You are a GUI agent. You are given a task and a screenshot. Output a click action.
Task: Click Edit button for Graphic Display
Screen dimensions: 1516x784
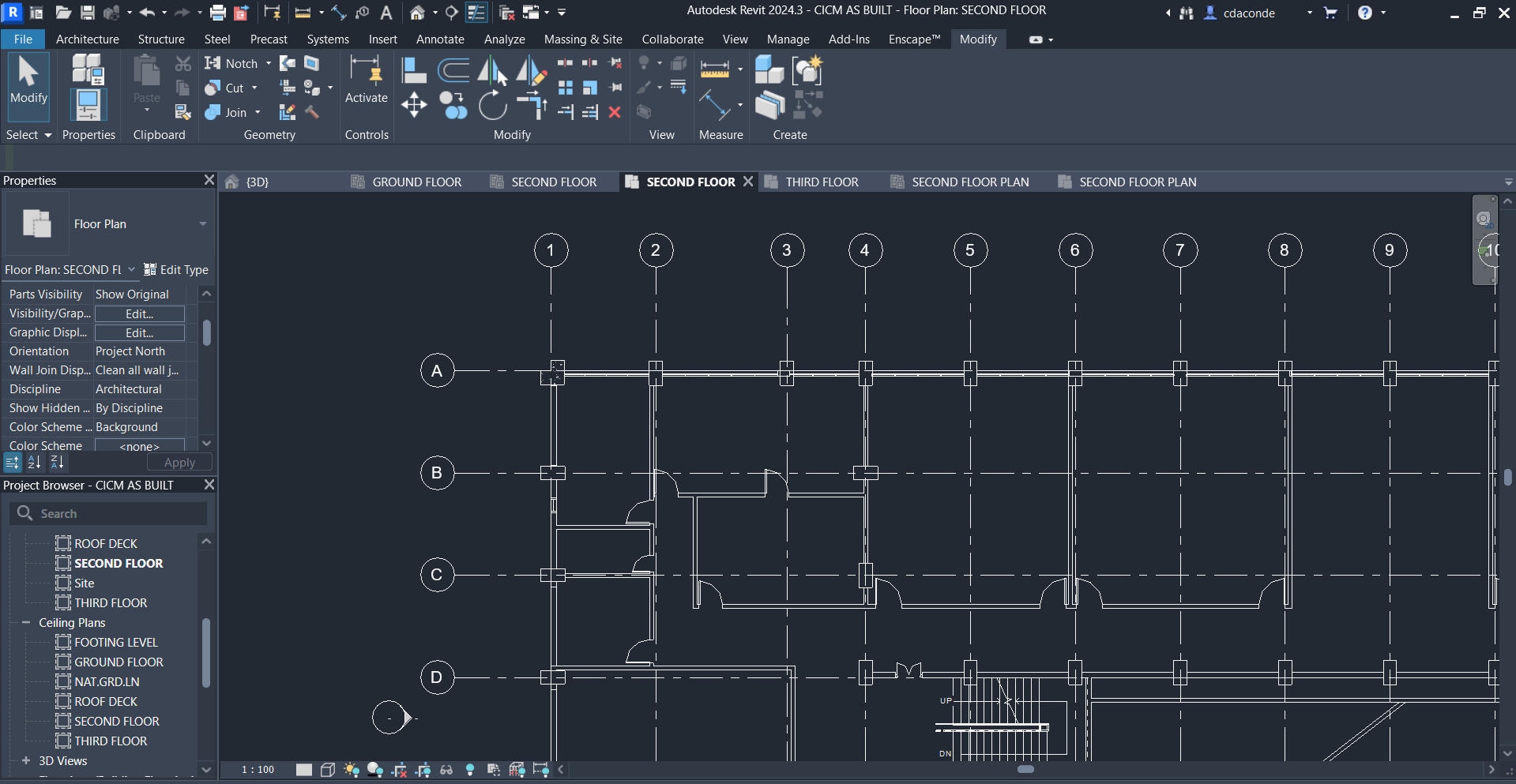point(140,333)
